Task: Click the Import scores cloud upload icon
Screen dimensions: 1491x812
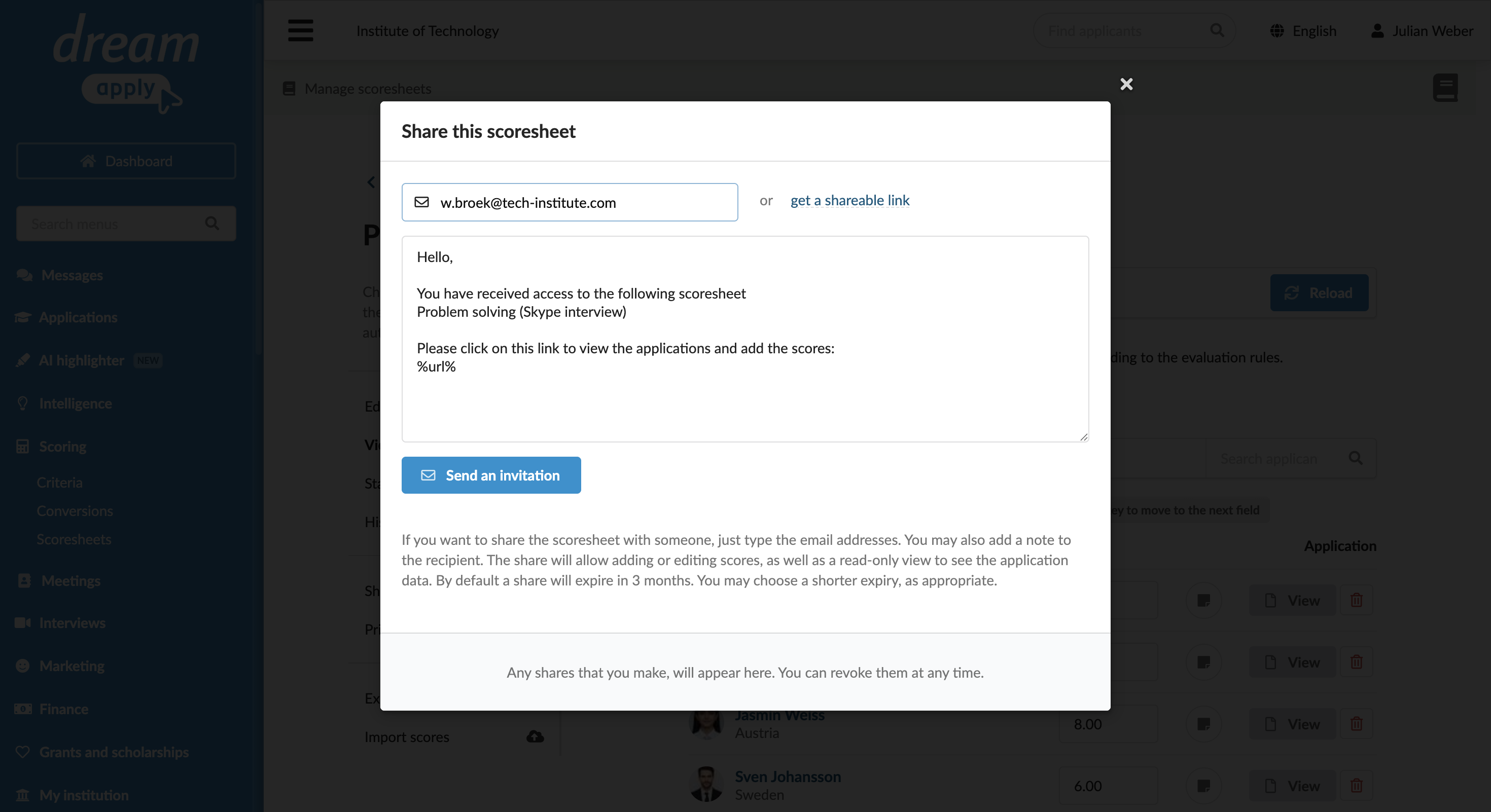Action: (x=535, y=736)
